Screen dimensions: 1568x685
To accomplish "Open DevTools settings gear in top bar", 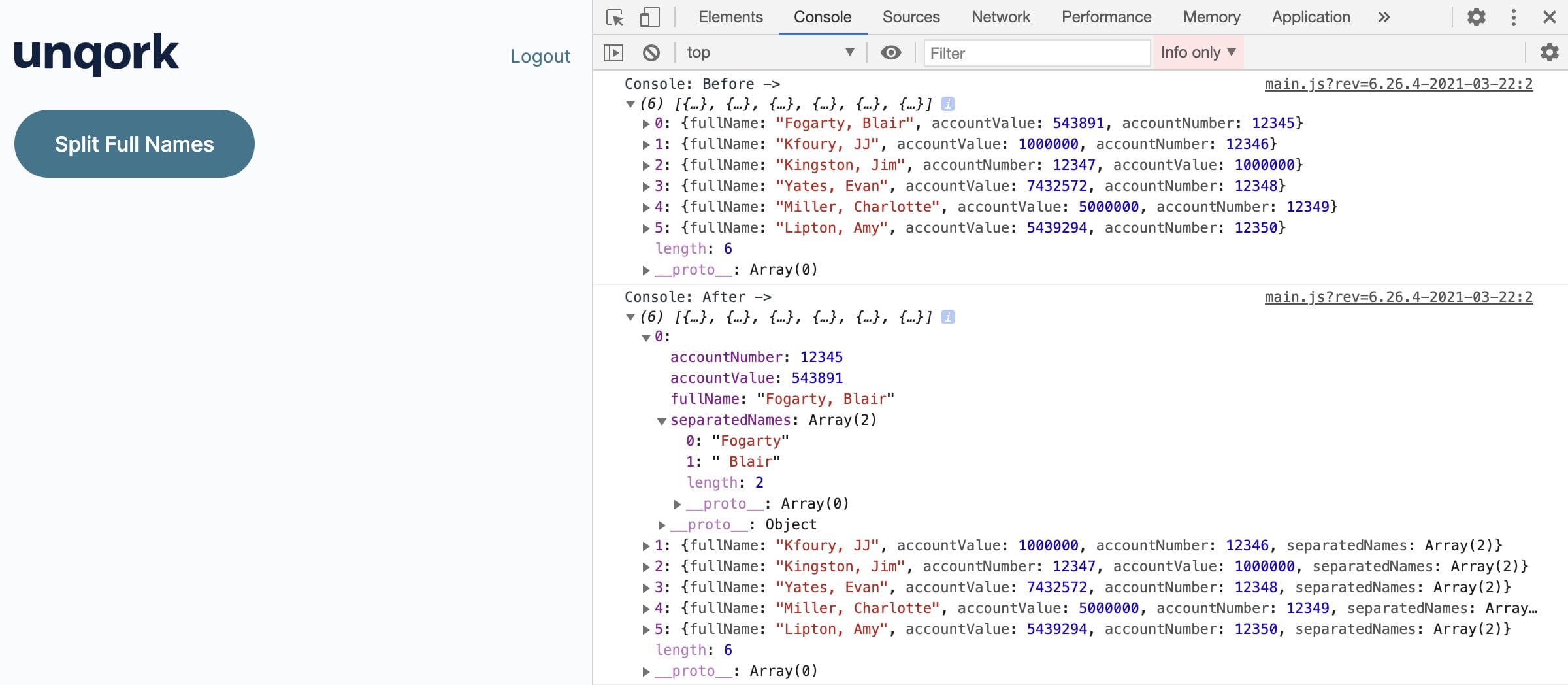I will tap(1476, 17).
